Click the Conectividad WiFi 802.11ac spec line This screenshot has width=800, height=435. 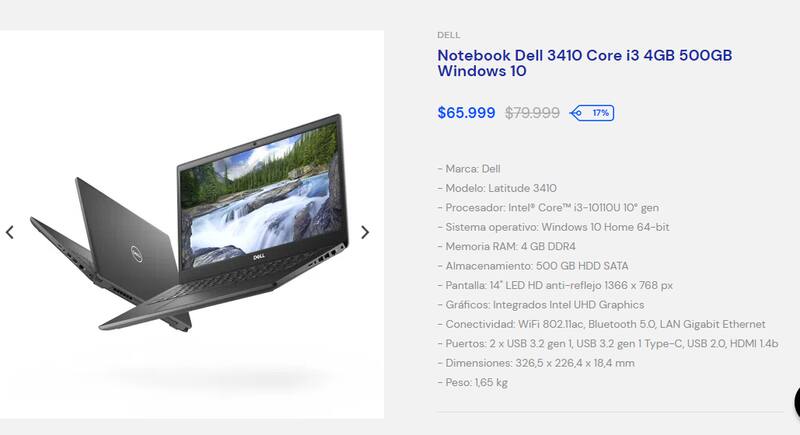[x=602, y=324]
